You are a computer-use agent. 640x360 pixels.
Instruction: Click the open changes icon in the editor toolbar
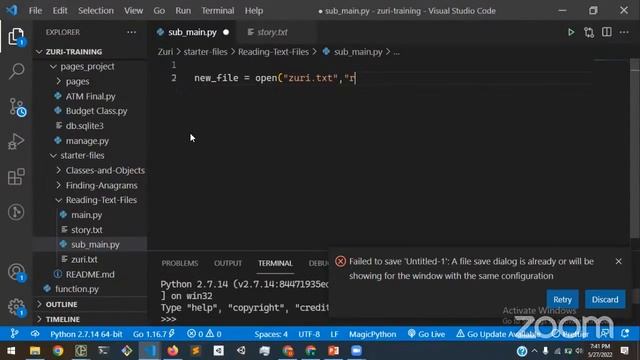[589, 32]
